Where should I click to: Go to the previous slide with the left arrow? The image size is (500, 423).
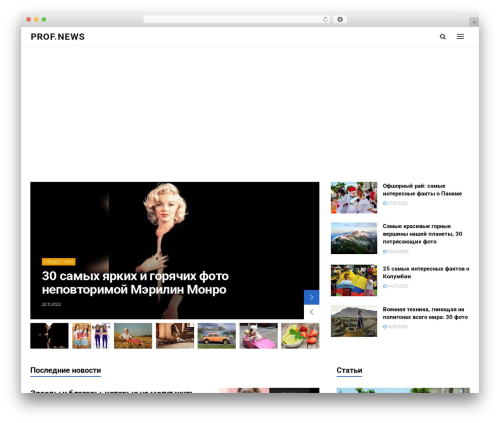[x=311, y=312]
